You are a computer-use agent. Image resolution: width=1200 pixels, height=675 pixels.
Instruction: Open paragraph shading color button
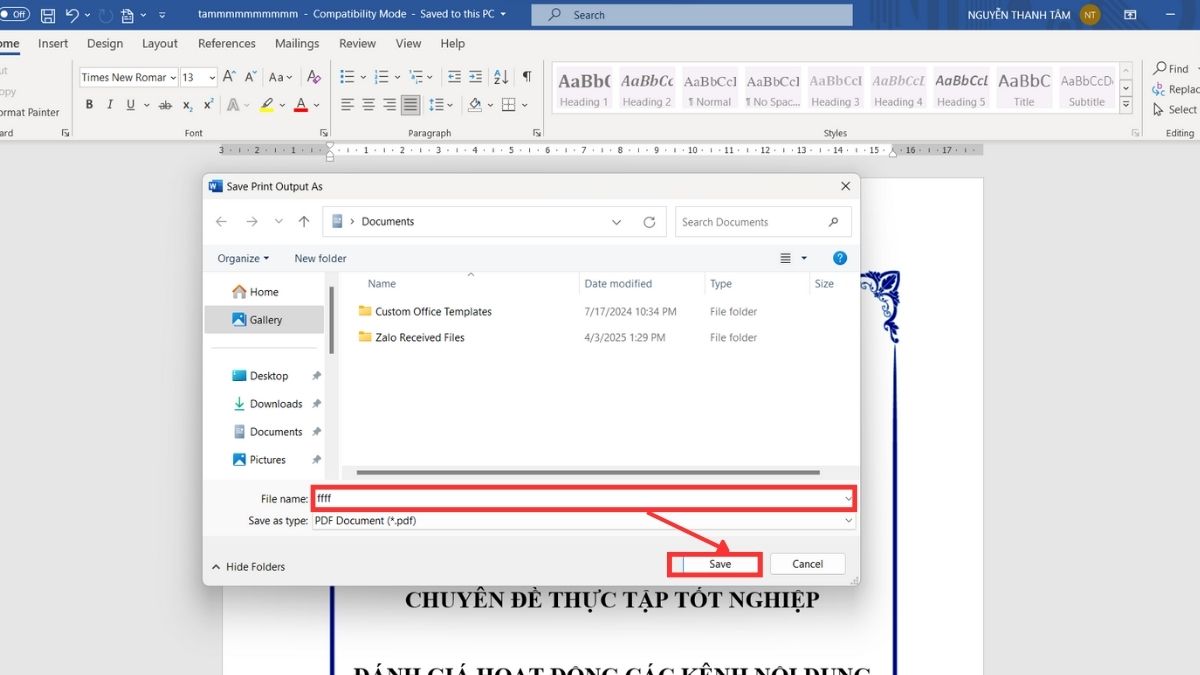[x=475, y=105]
